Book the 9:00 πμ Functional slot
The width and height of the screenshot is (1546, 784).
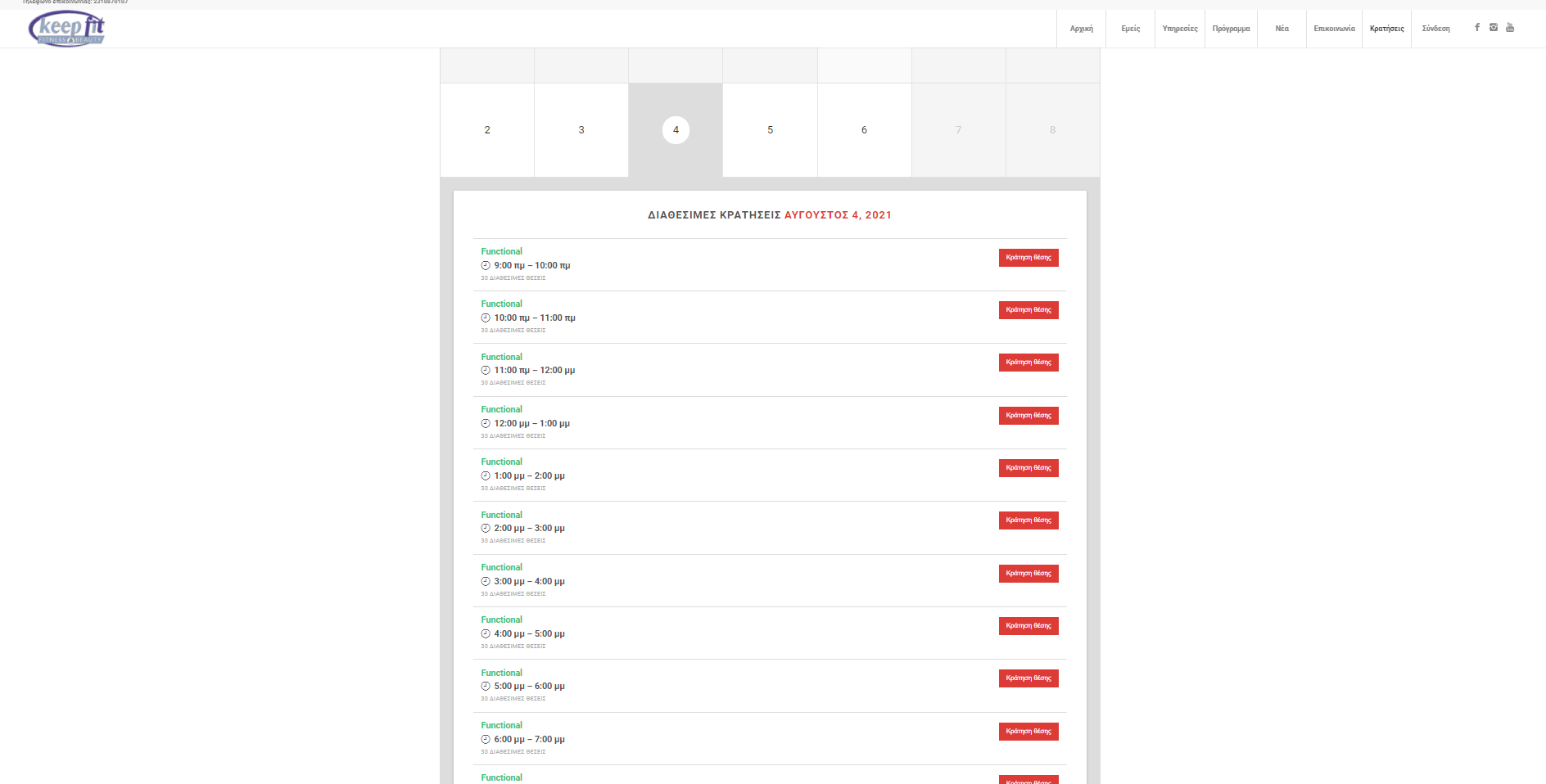pos(1028,258)
